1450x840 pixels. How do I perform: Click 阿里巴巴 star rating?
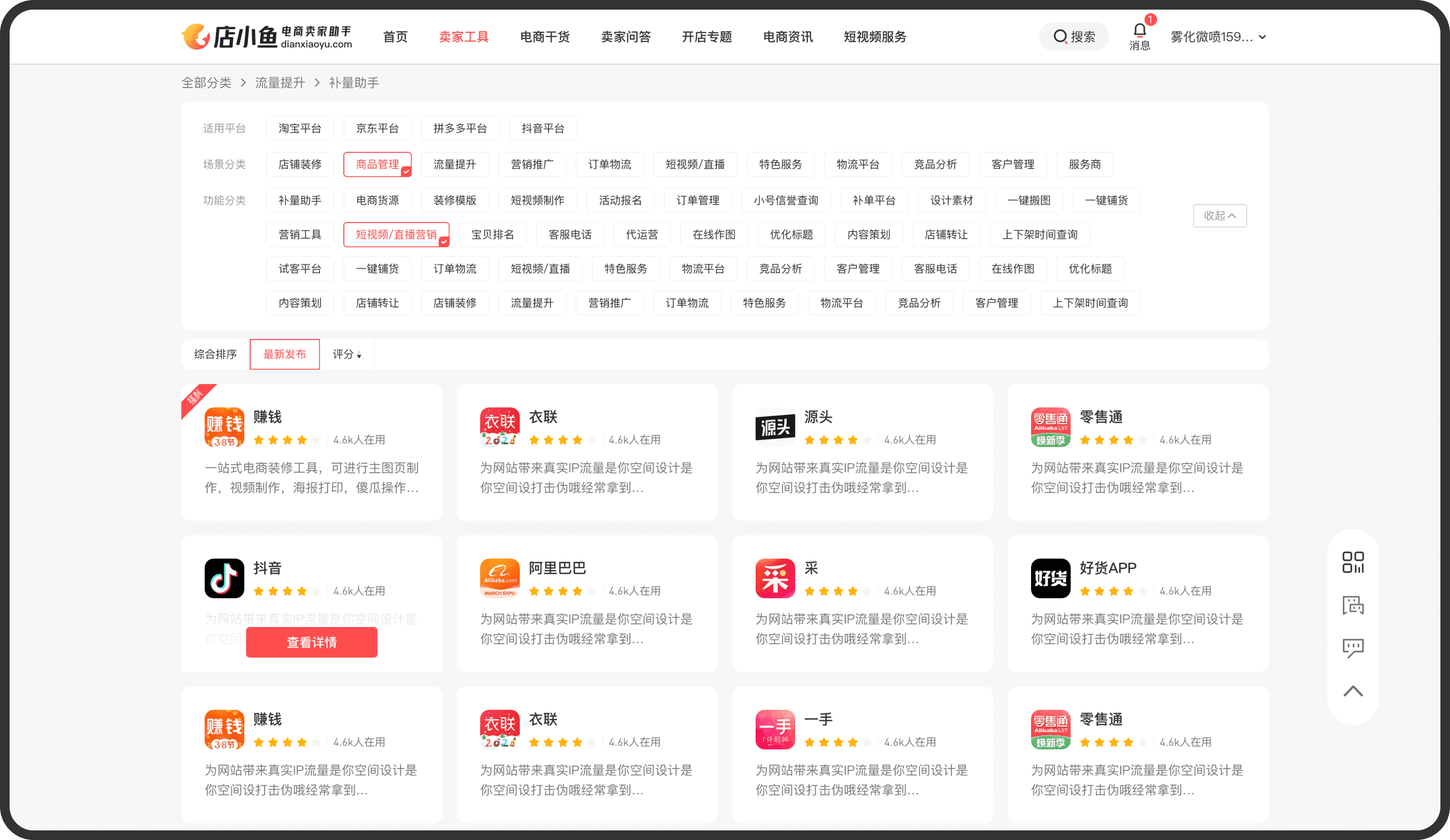[563, 591]
